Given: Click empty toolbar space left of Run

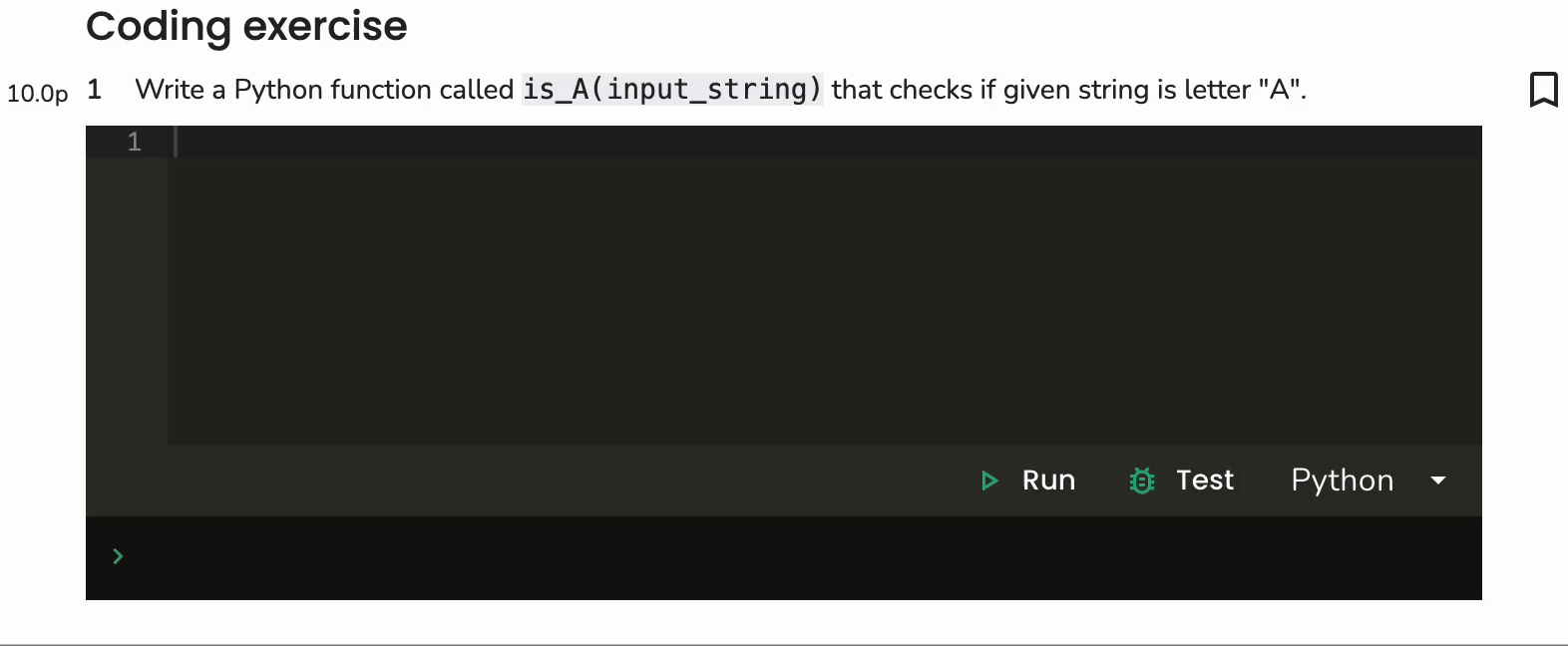Looking at the screenshot, I should 529,481.
